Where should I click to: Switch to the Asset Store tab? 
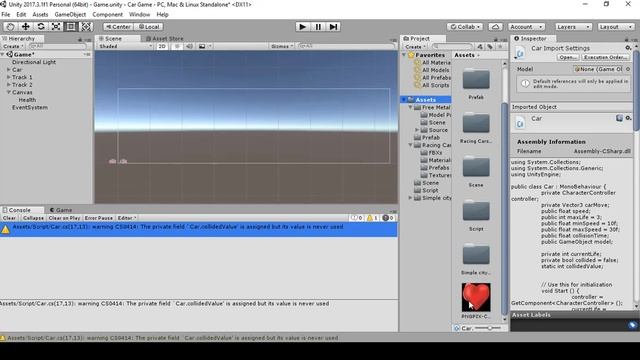(165, 38)
